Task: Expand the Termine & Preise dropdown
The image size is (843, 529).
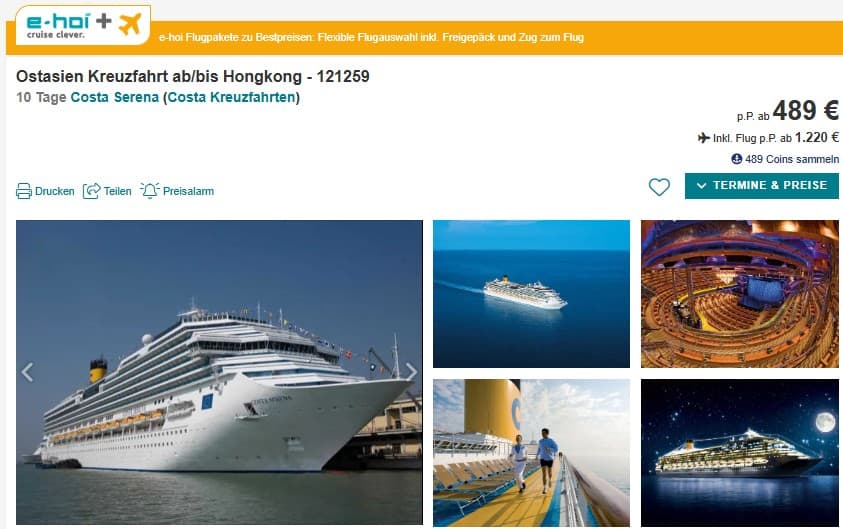Action: click(761, 185)
